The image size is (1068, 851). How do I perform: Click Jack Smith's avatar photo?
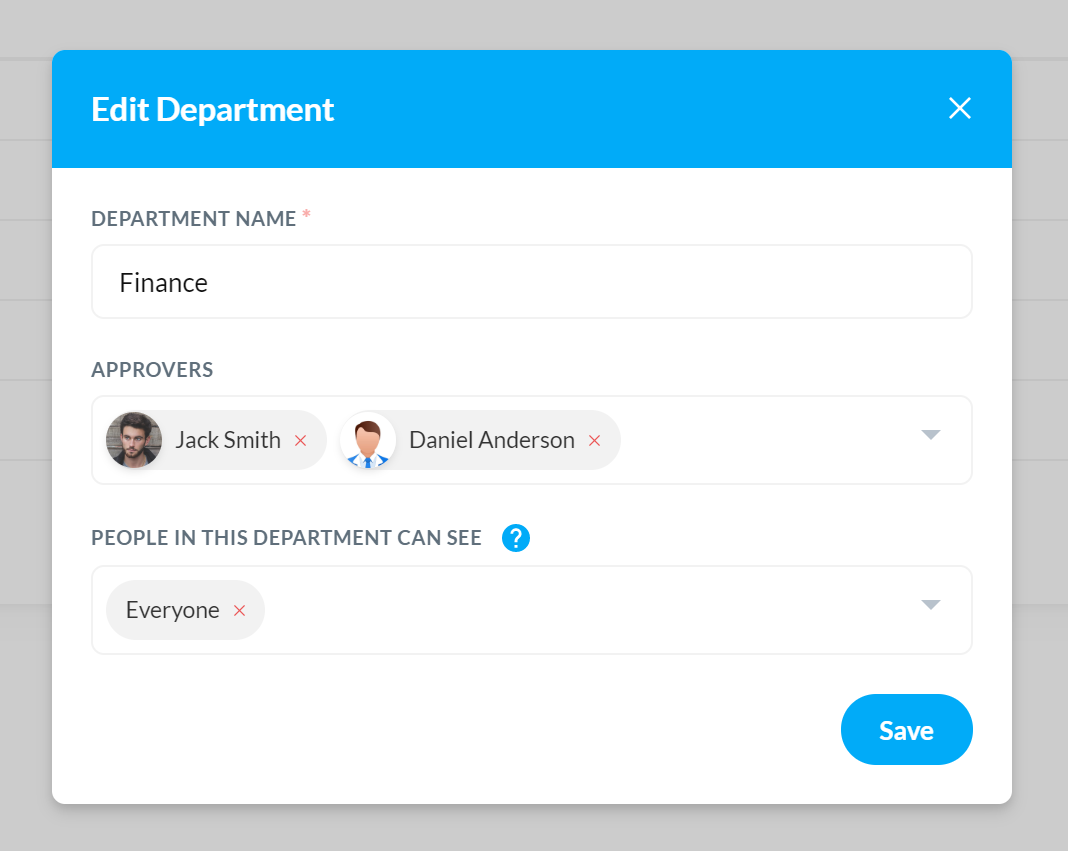(x=134, y=440)
